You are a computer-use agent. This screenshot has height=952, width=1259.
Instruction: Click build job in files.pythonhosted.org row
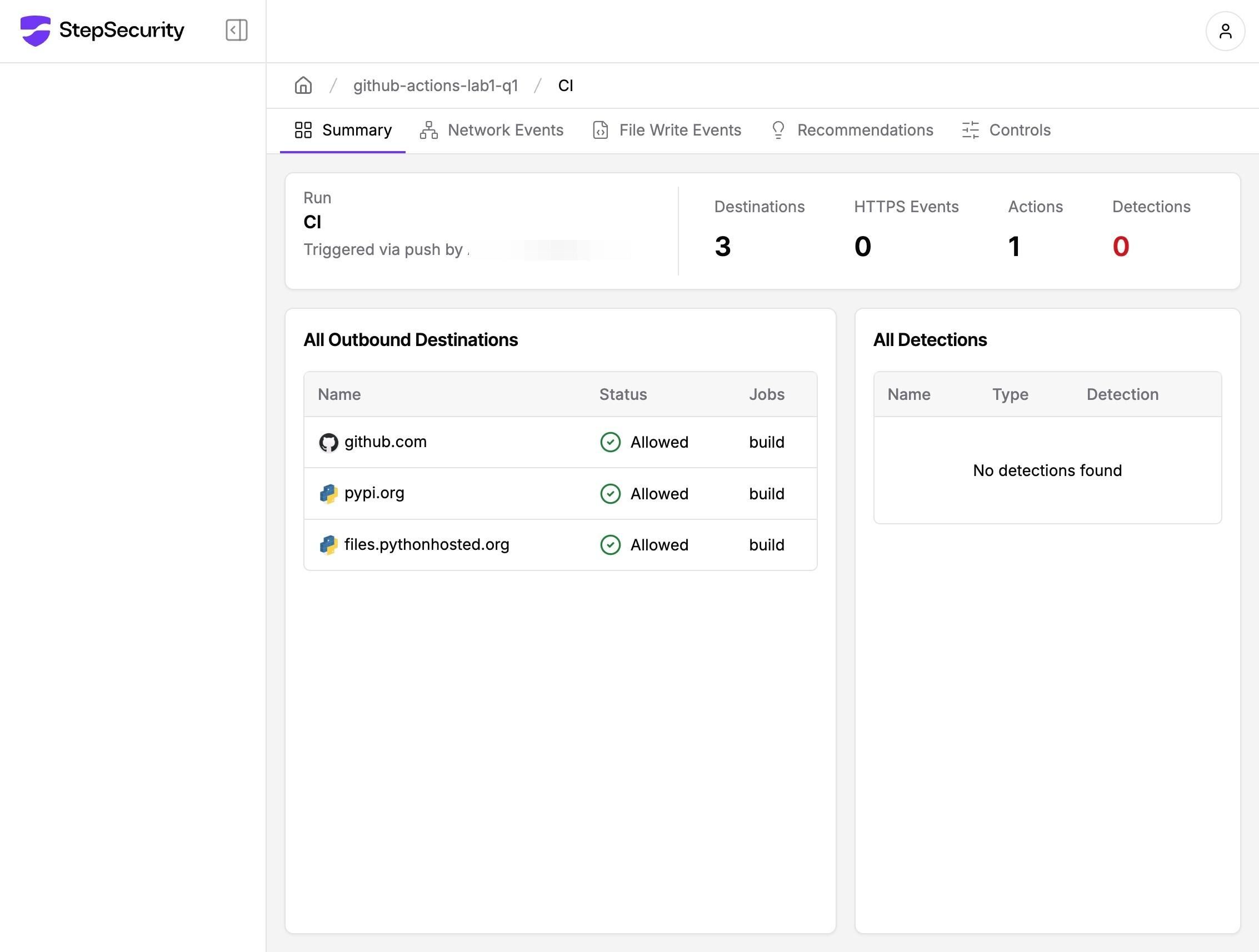pyautogui.click(x=766, y=545)
